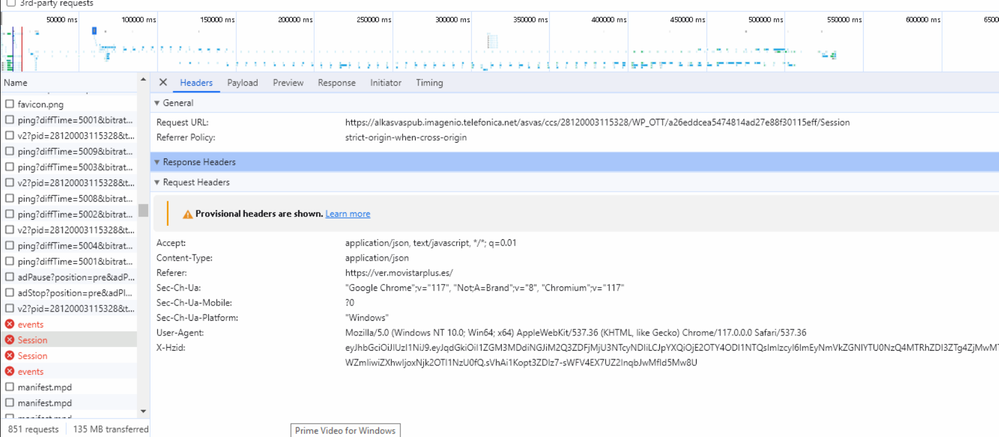Switch to the Preview tab

pyautogui.click(x=288, y=83)
